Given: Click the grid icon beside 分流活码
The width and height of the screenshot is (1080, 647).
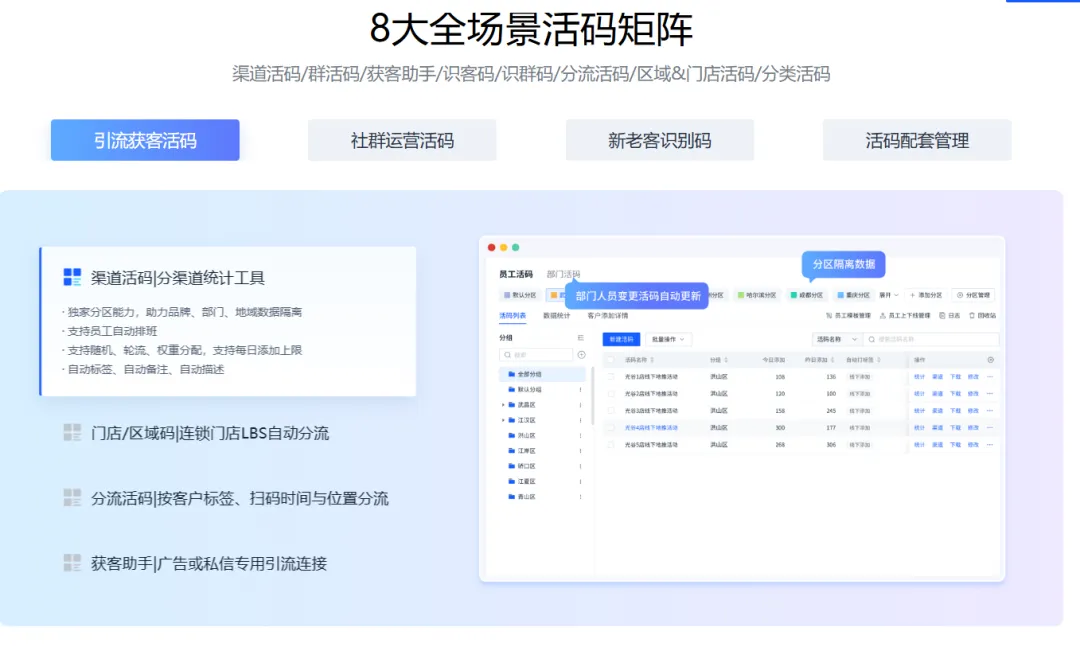Looking at the screenshot, I should tap(72, 497).
